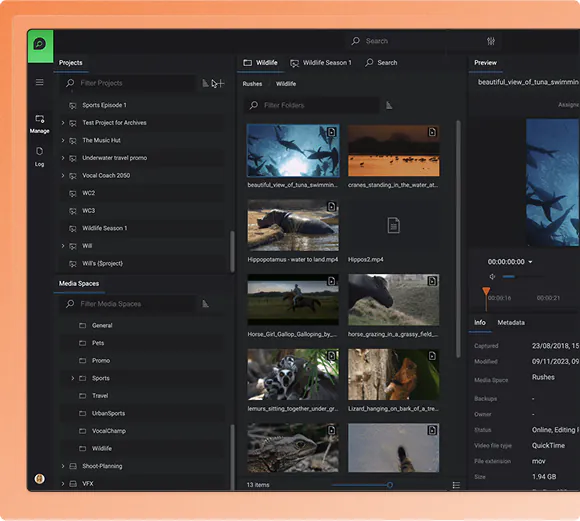
Task: Expand The Music Hut project
Action: tap(63, 140)
